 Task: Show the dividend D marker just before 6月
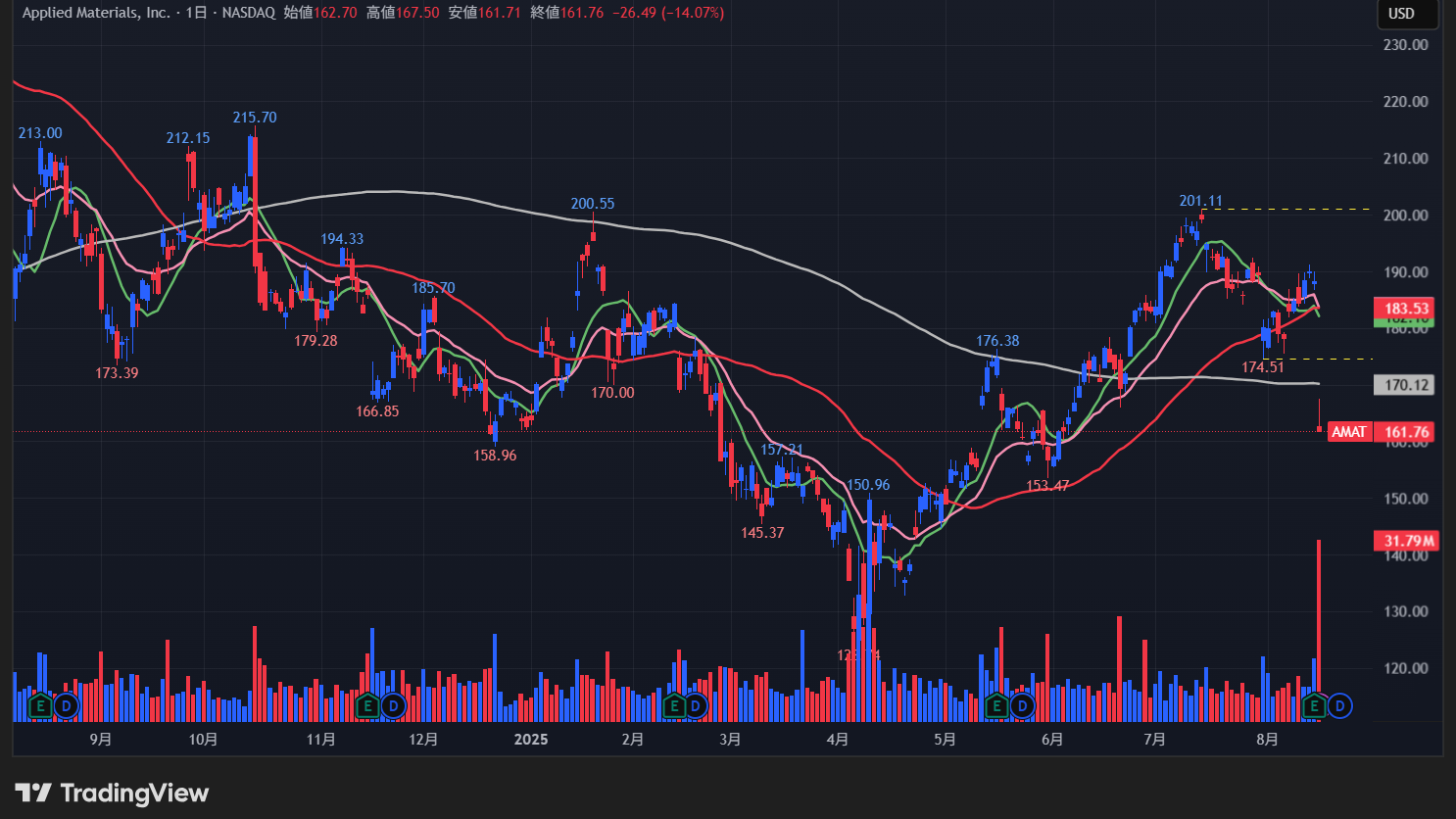(x=1022, y=705)
